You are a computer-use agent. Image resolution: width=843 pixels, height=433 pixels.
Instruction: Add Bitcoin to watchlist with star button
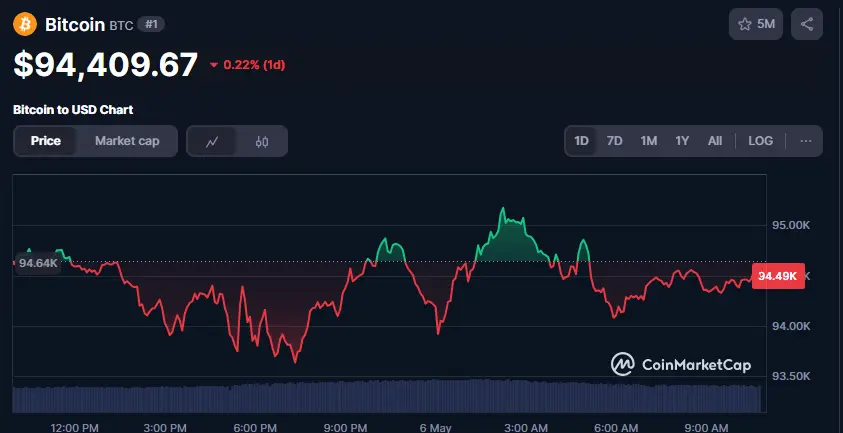point(756,24)
